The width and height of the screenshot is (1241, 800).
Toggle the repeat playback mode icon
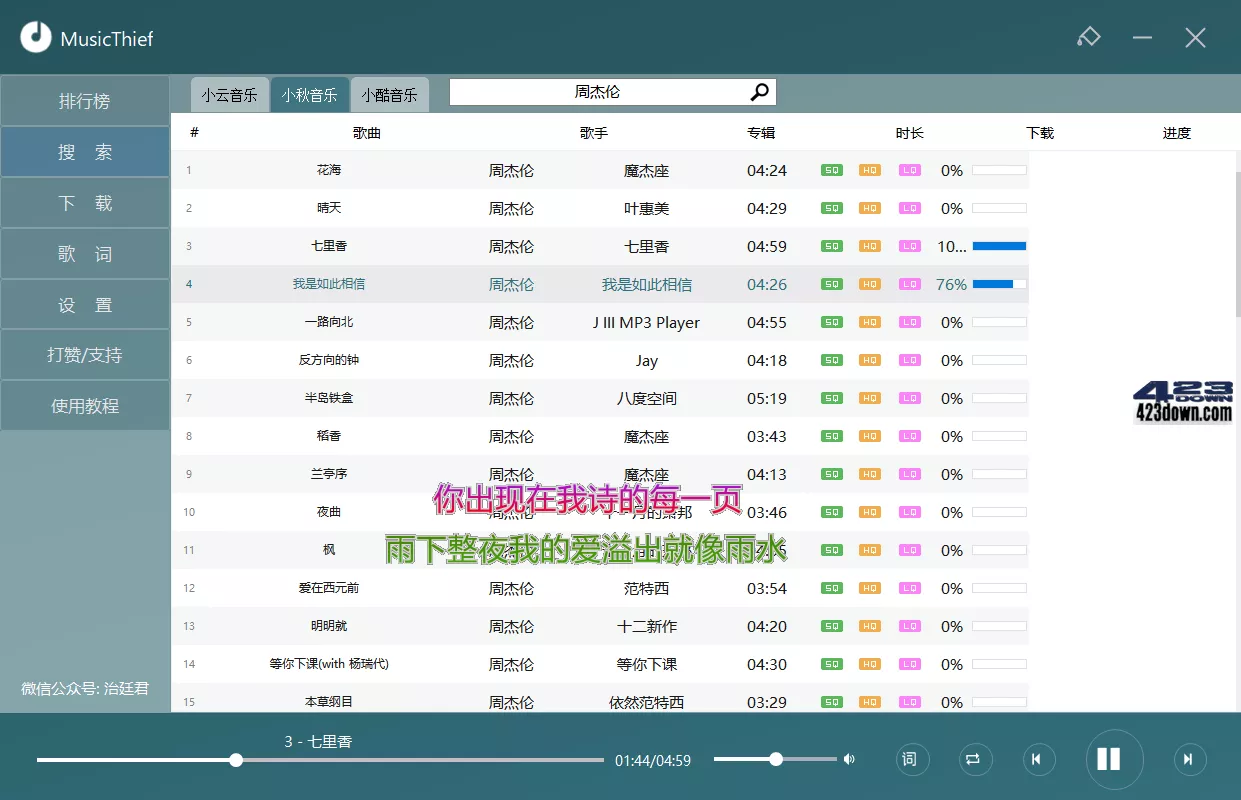click(x=975, y=760)
